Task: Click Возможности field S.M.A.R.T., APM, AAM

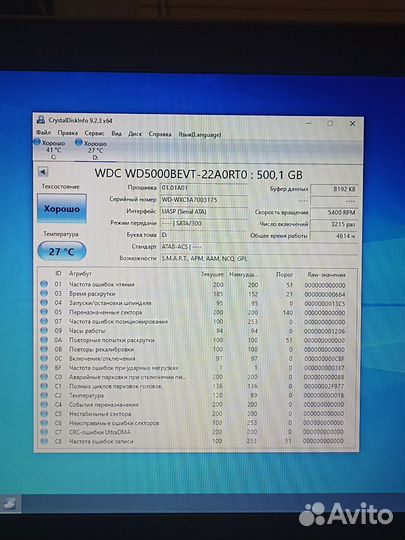Action: 259,259
